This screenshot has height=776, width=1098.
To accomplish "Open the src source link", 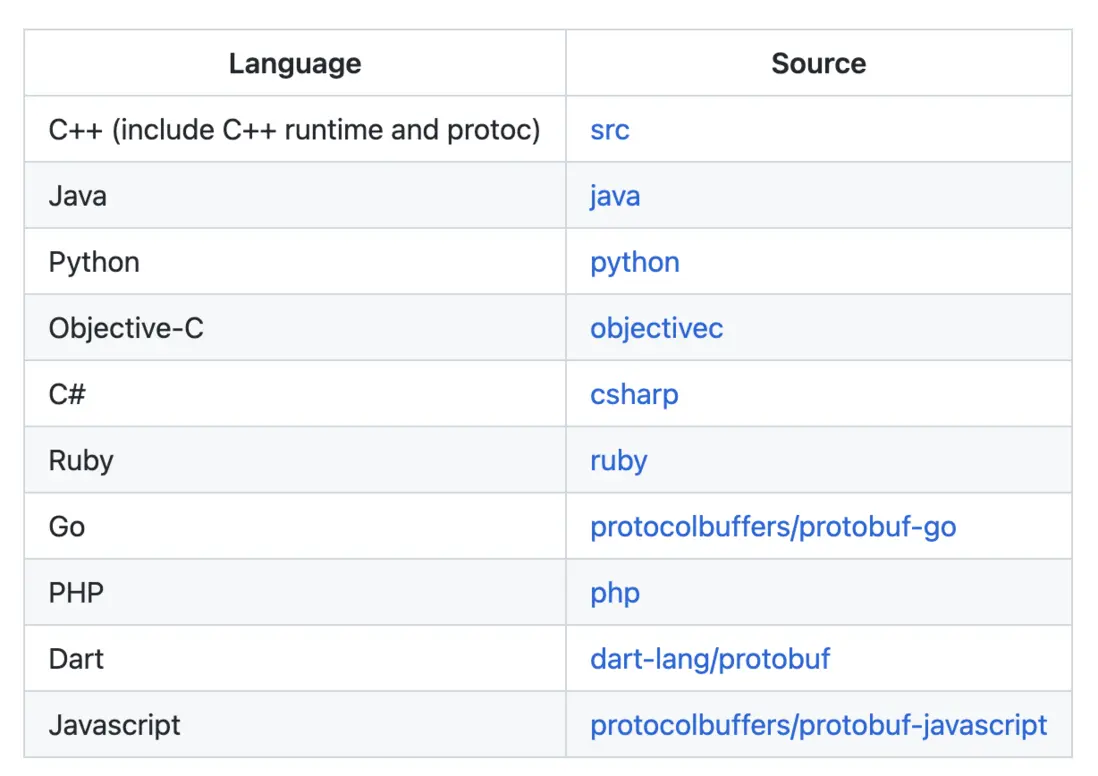I will (610, 130).
